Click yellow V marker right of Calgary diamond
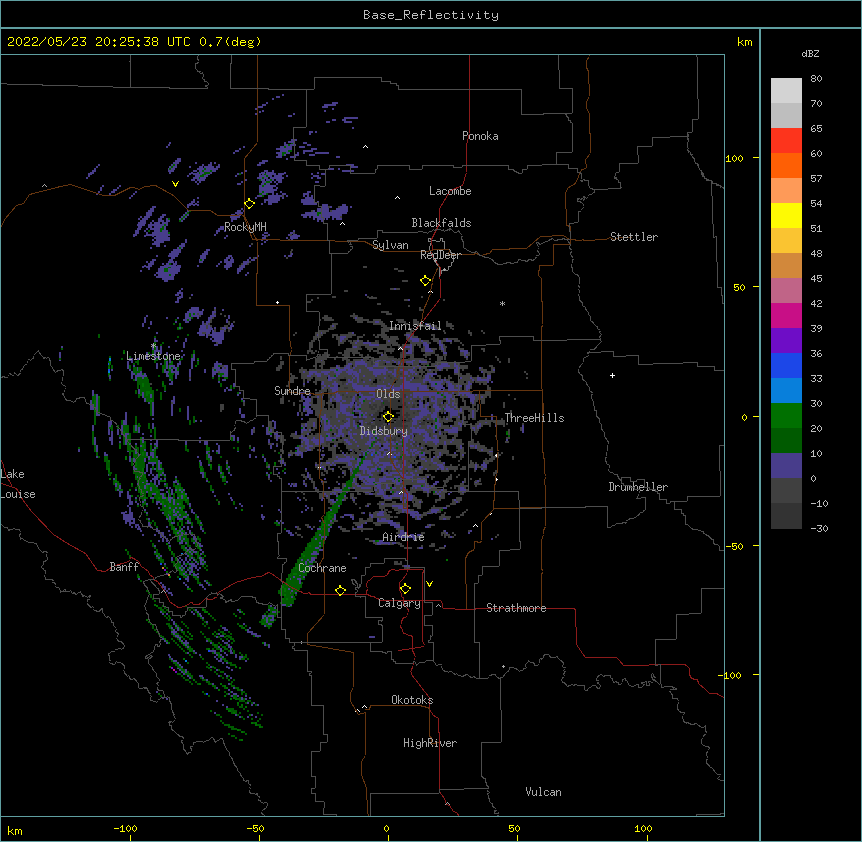 pos(429,584)
